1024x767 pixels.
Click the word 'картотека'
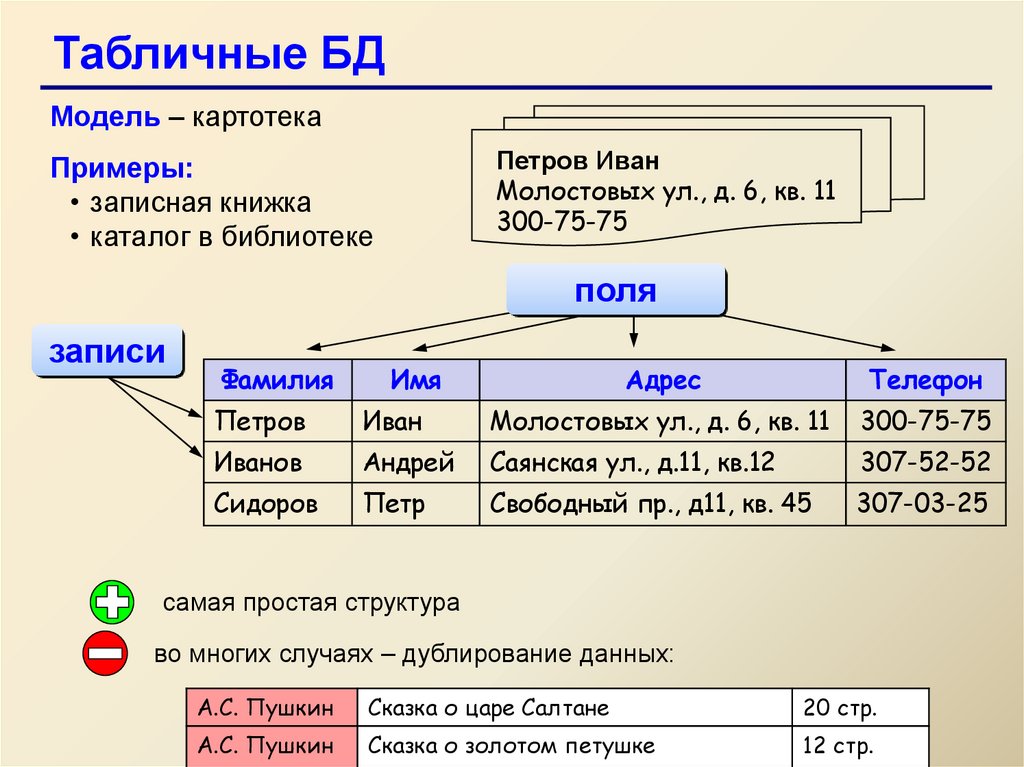[256, 118]
